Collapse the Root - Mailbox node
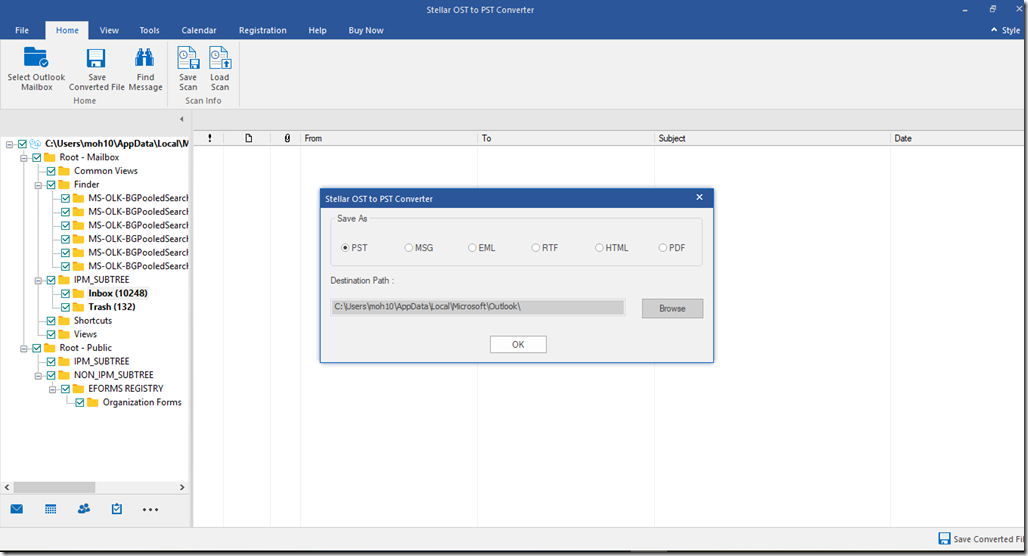 point(24,157)
